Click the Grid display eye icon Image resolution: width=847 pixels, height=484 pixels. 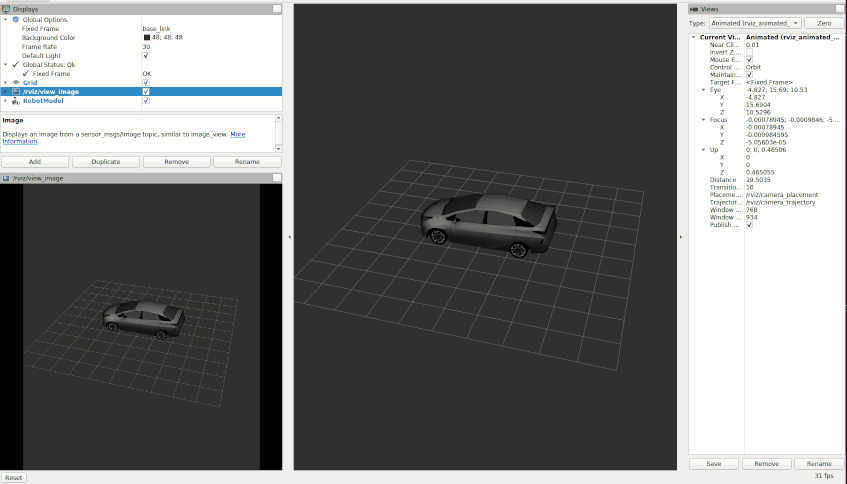16,83
